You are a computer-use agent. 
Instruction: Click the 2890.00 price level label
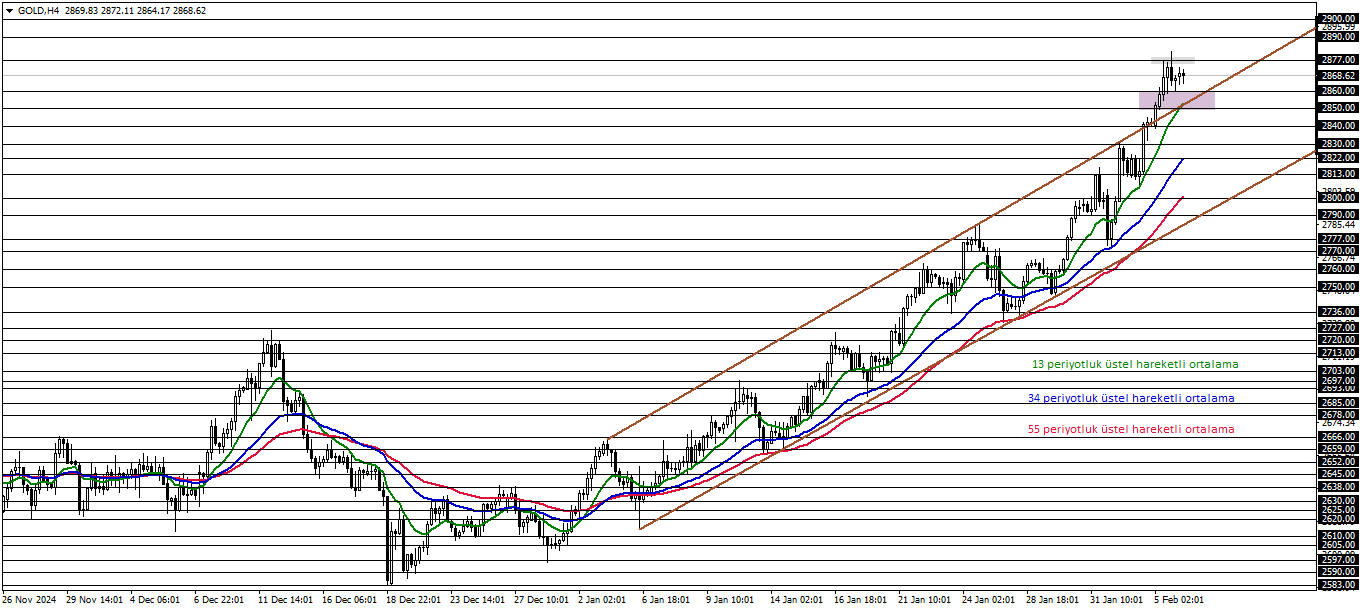coord(1338,37)
